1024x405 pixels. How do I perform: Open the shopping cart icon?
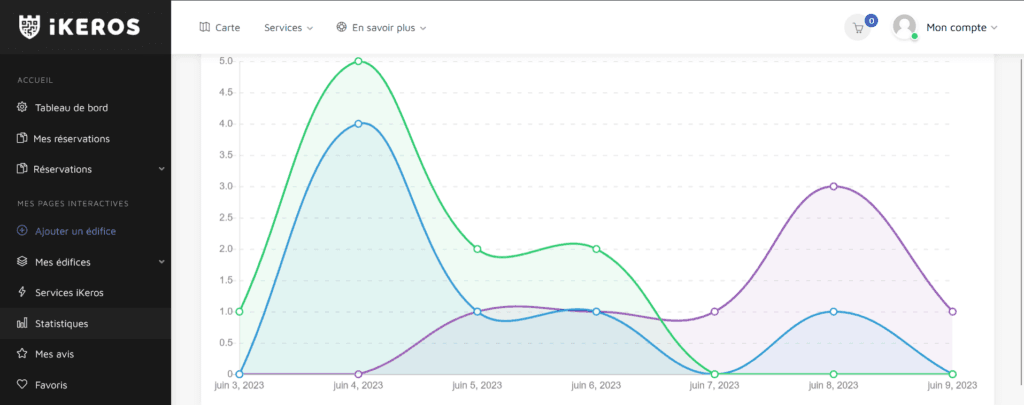(858, 28)
